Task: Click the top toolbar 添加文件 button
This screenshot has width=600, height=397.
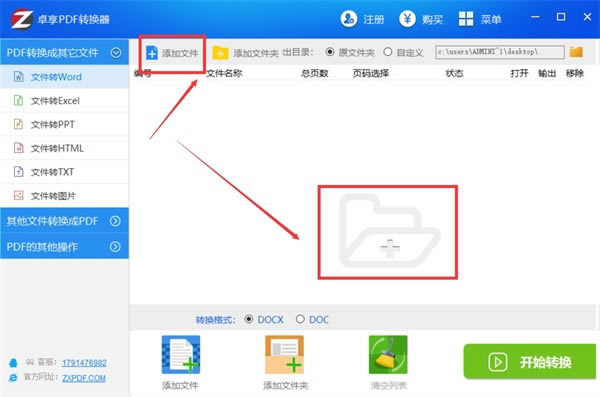Action: tap(172, 53)
